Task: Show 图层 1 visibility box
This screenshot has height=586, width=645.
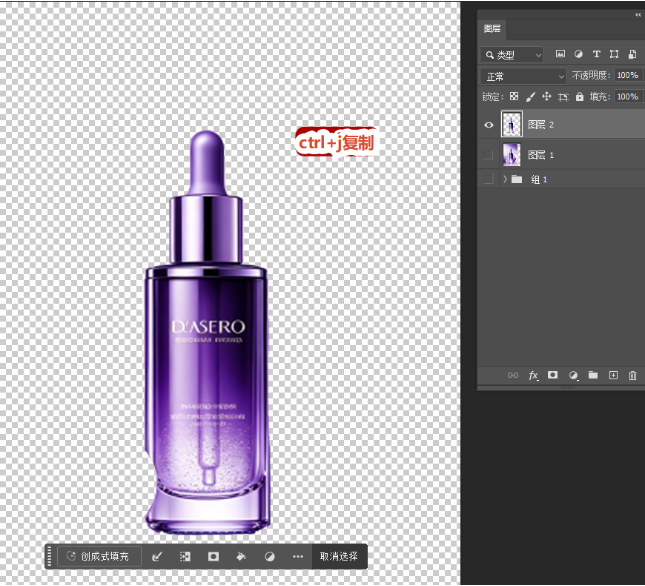Action: click(488, 155)
